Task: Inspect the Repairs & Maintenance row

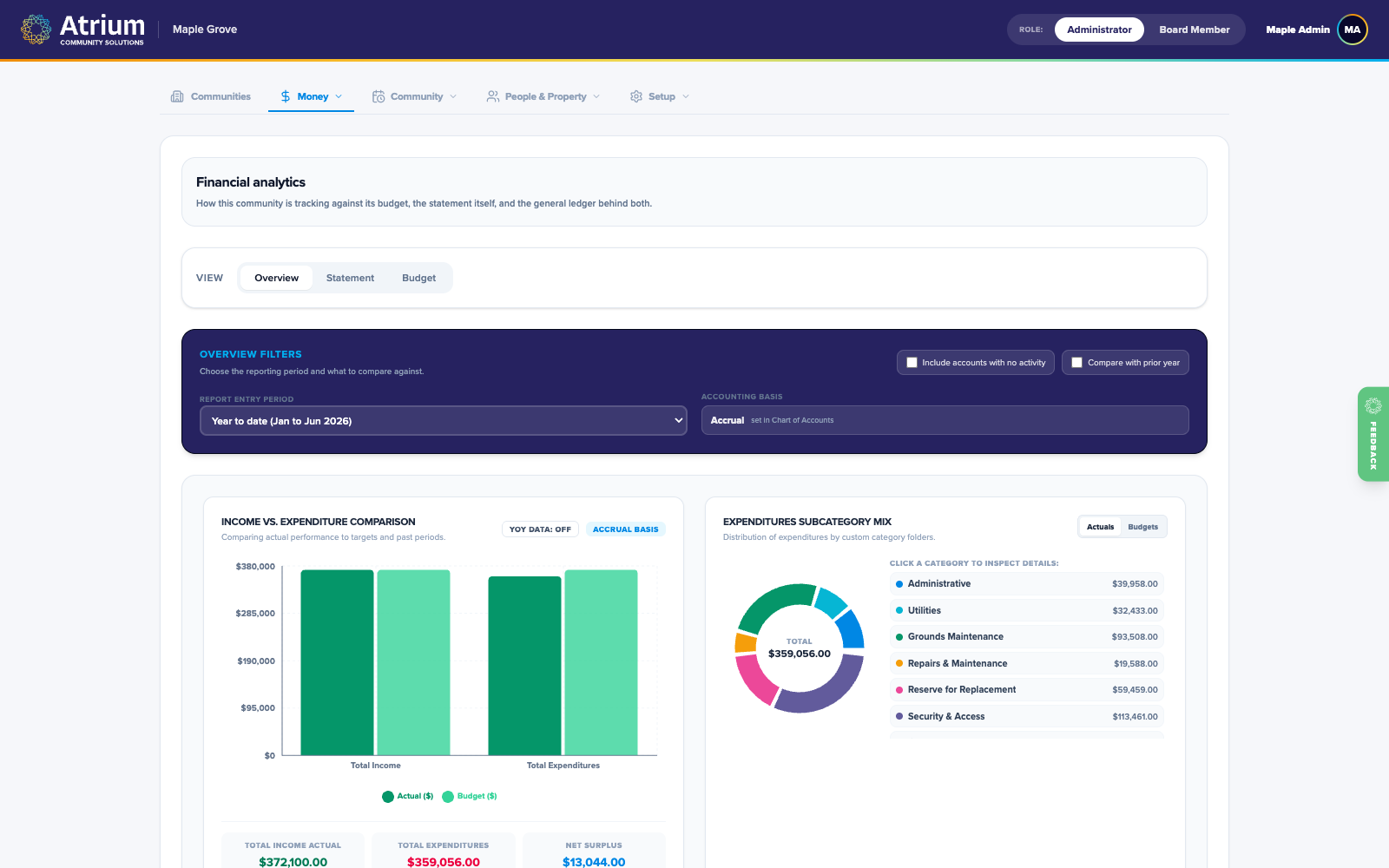Action: (1027, 663)
